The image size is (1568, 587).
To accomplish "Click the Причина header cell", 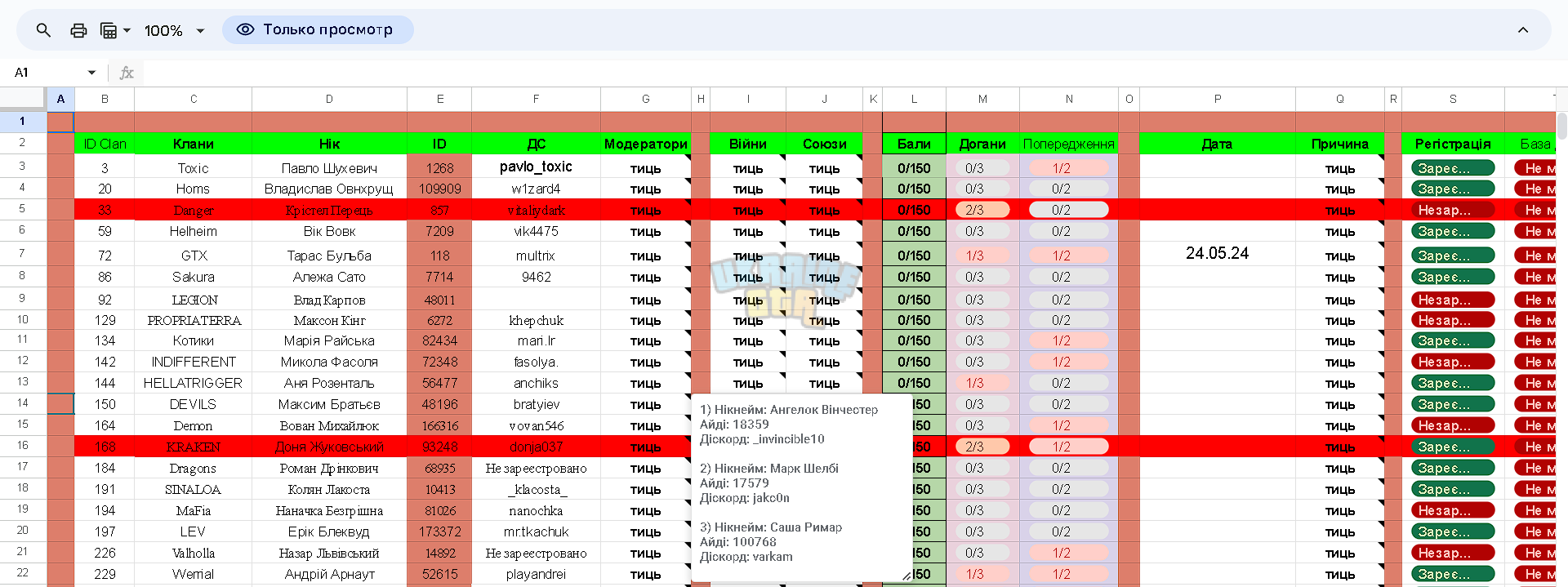I will pyautogui.click(x=1340, y=144).
